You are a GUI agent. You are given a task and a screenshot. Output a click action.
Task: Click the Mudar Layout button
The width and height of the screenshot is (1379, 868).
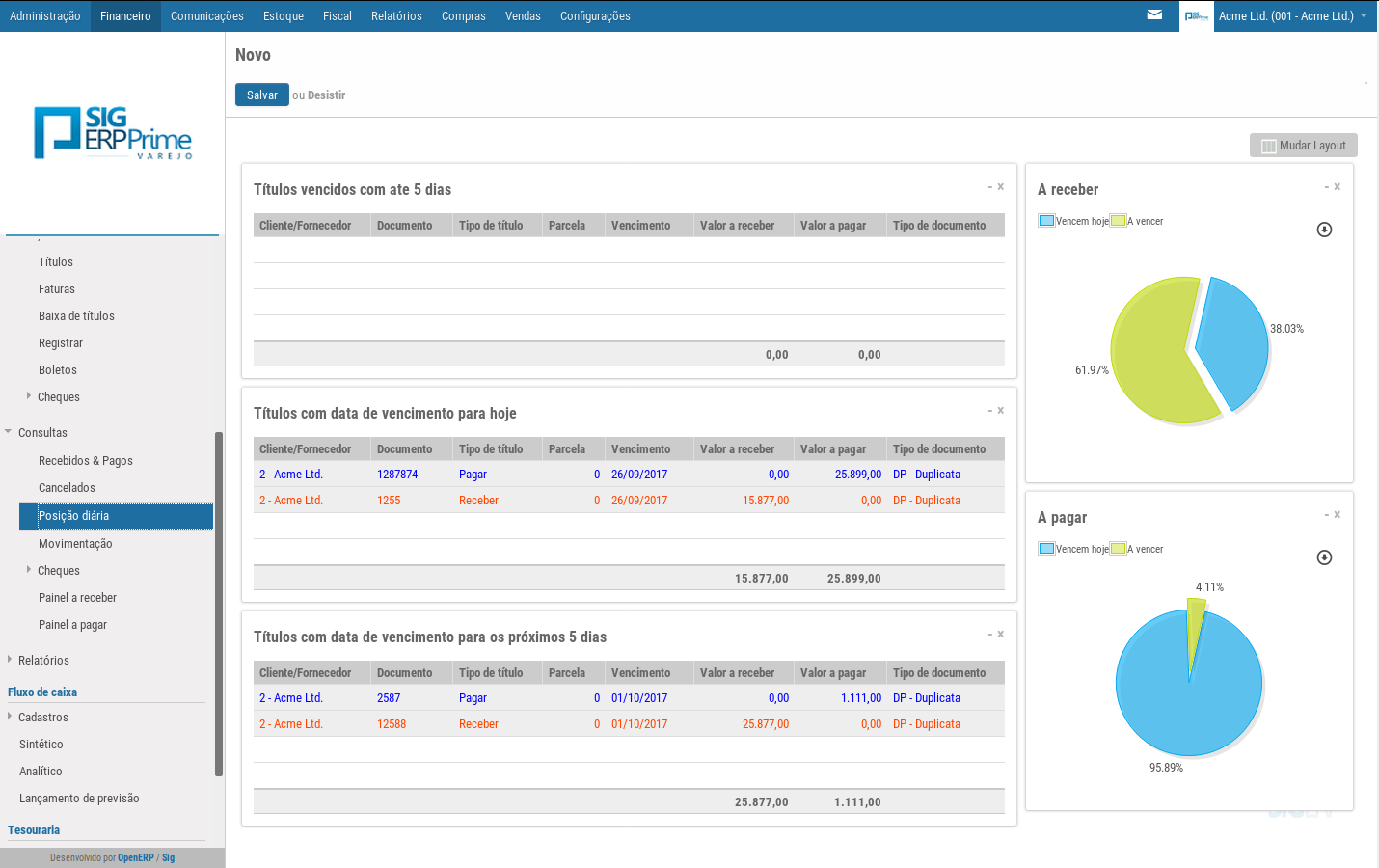click(x=1304, y=146)
